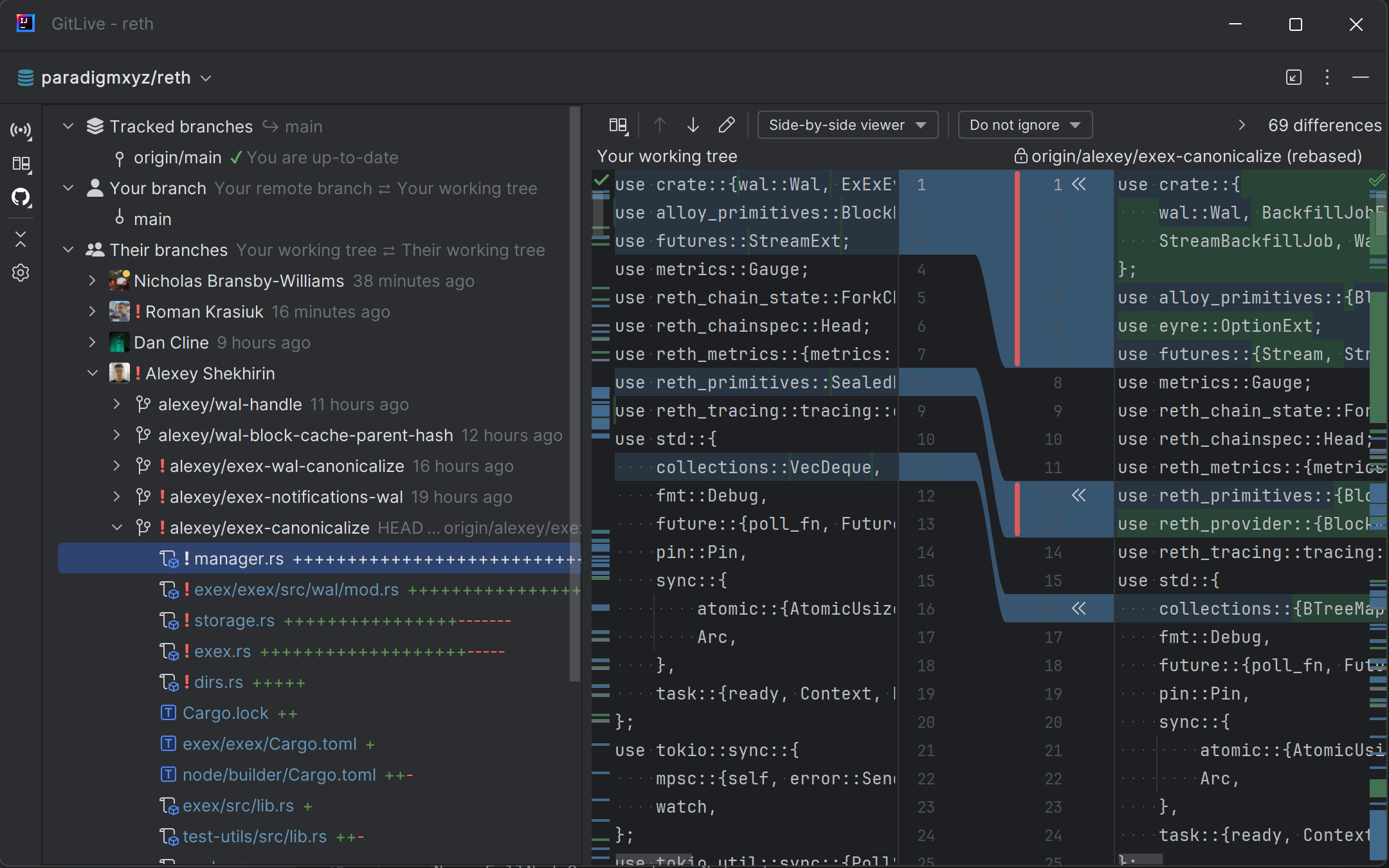The height and width of the screenshot is (868, 1389).
Task: Expand Nicholas Bransby-Williams node
Action: point(92,281)
